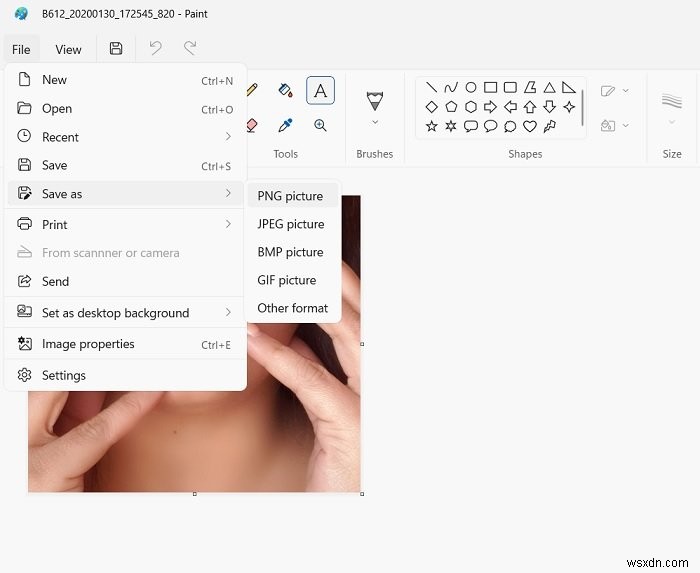Click the shapes gallery scrollbar

[x=583, y=107]
